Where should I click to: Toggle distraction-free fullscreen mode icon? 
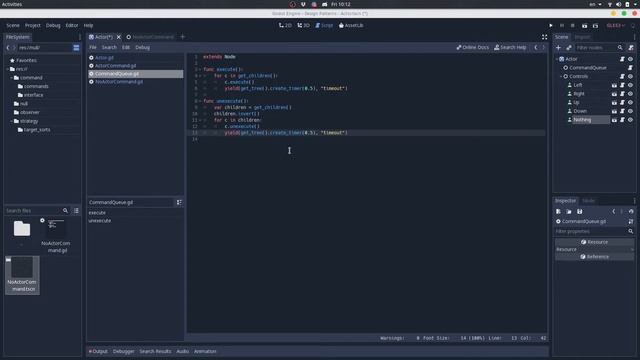tap(544, 37)
